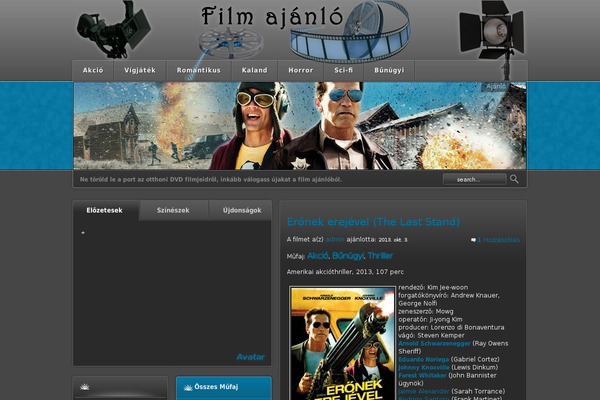Open the Jaimie Alexander actor link
This screenshot has height=400, width=600.
point(424,392)
